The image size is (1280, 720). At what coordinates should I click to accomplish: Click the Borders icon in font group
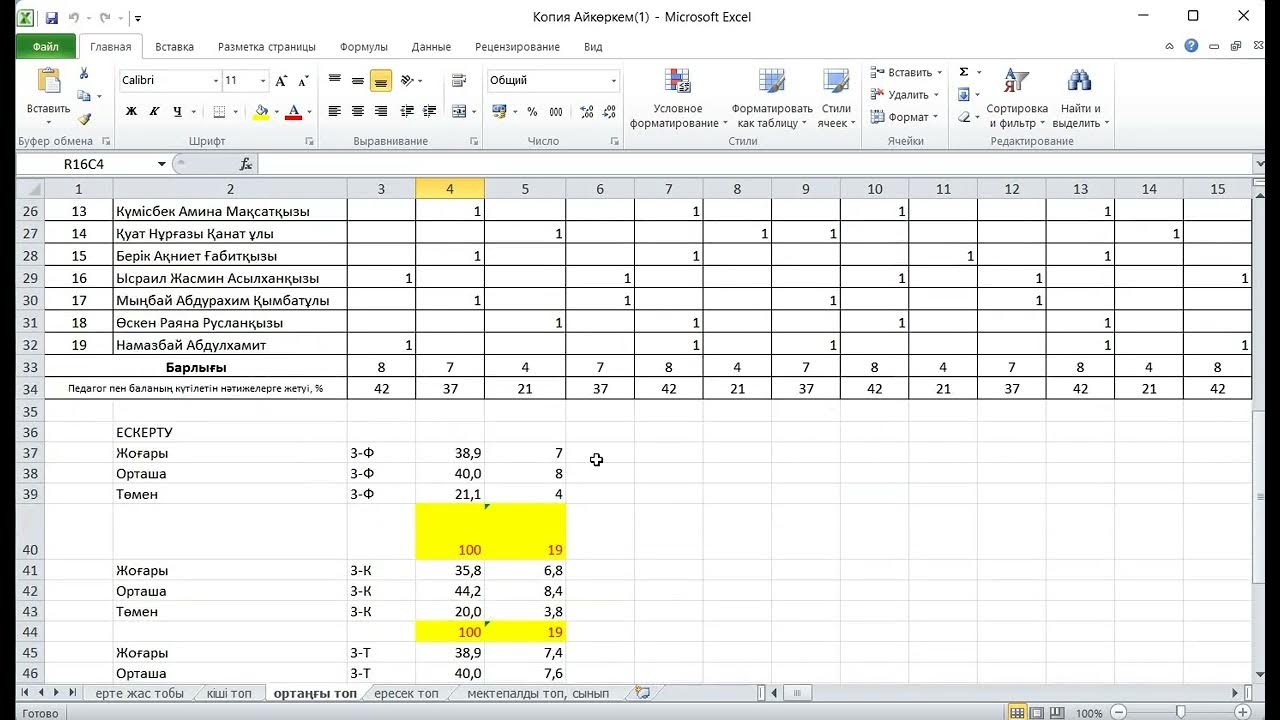coord(219,112)
